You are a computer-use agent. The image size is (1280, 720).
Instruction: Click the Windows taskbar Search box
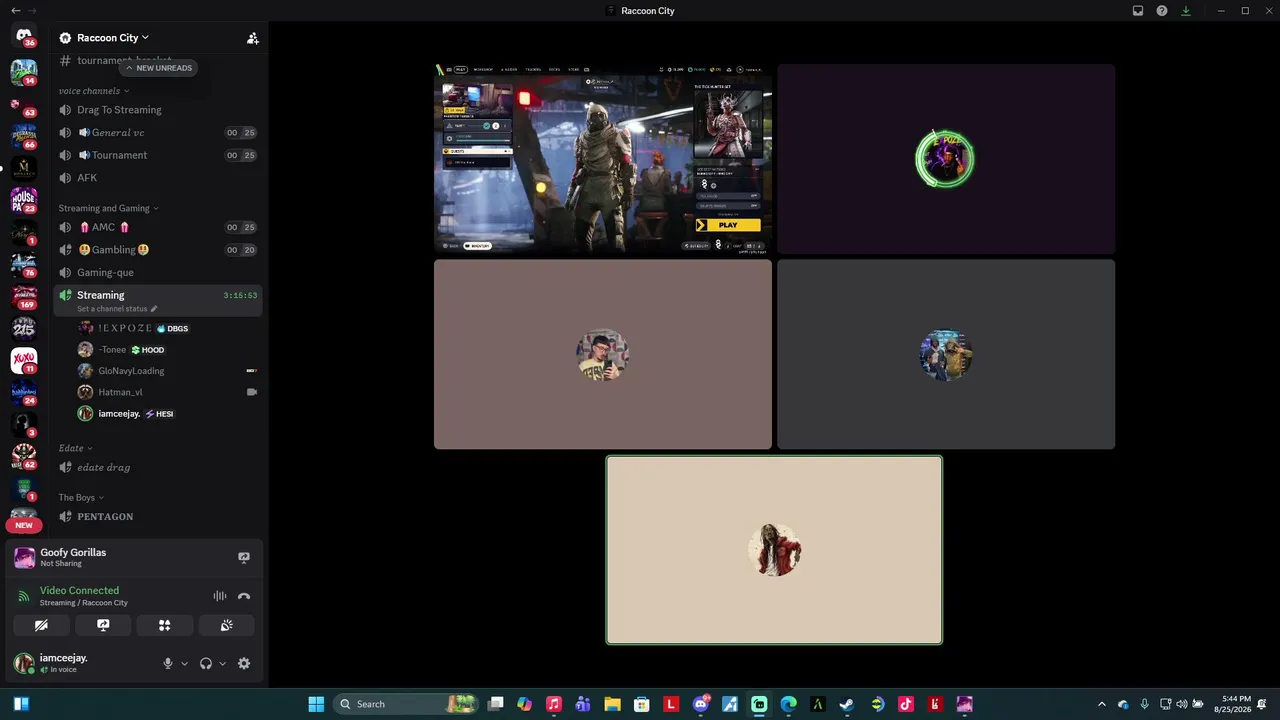click(405, 704)
